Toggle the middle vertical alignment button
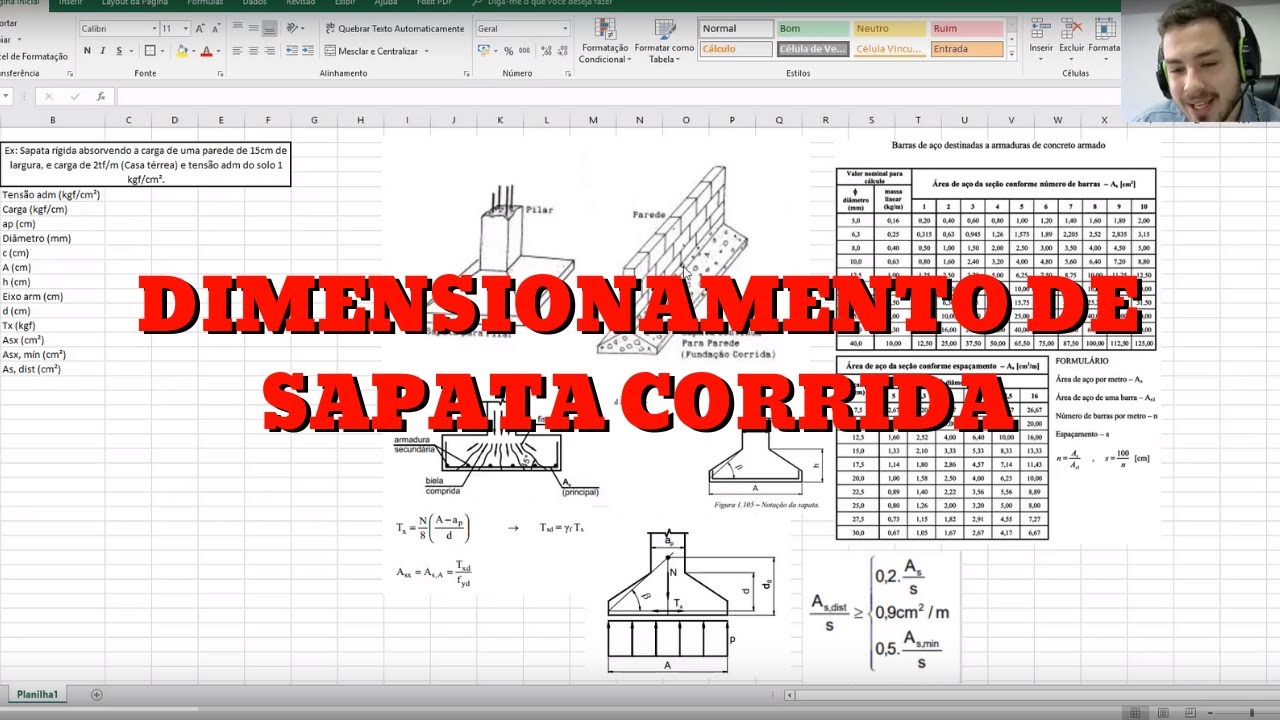 (x=254, y=29)
